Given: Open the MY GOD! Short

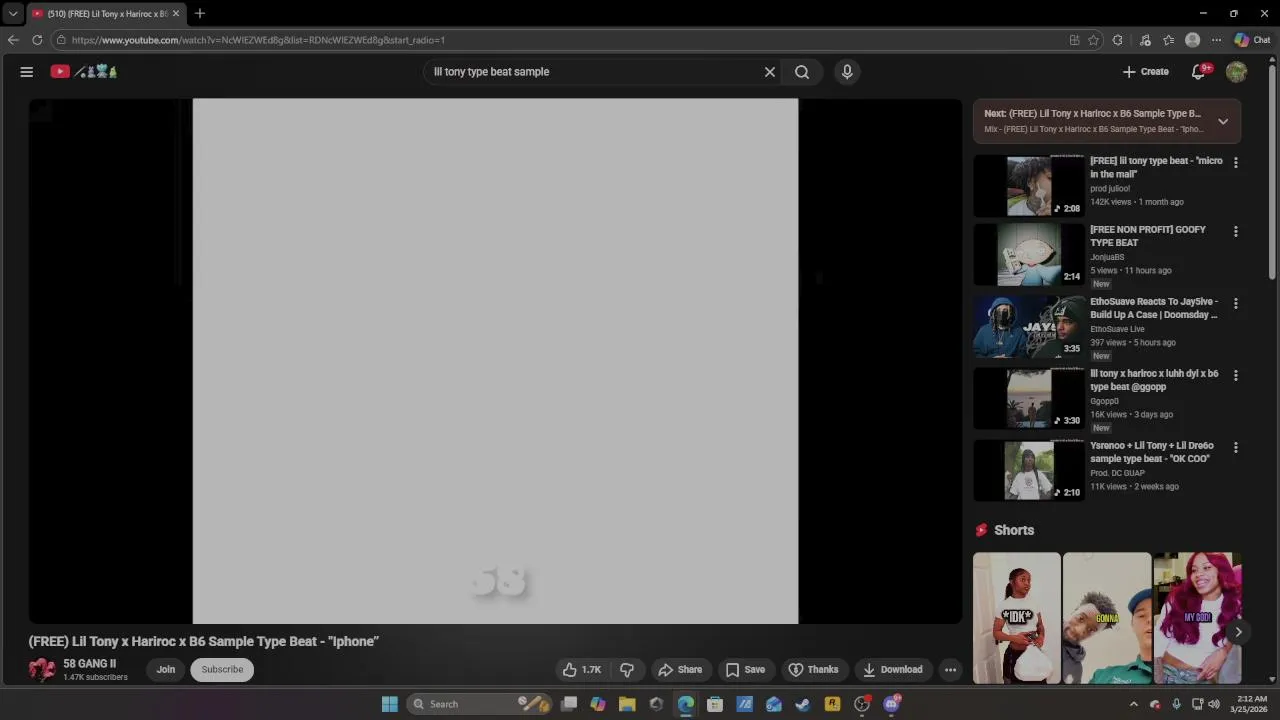Looking at the screenshot, I should click(1197, 618).
